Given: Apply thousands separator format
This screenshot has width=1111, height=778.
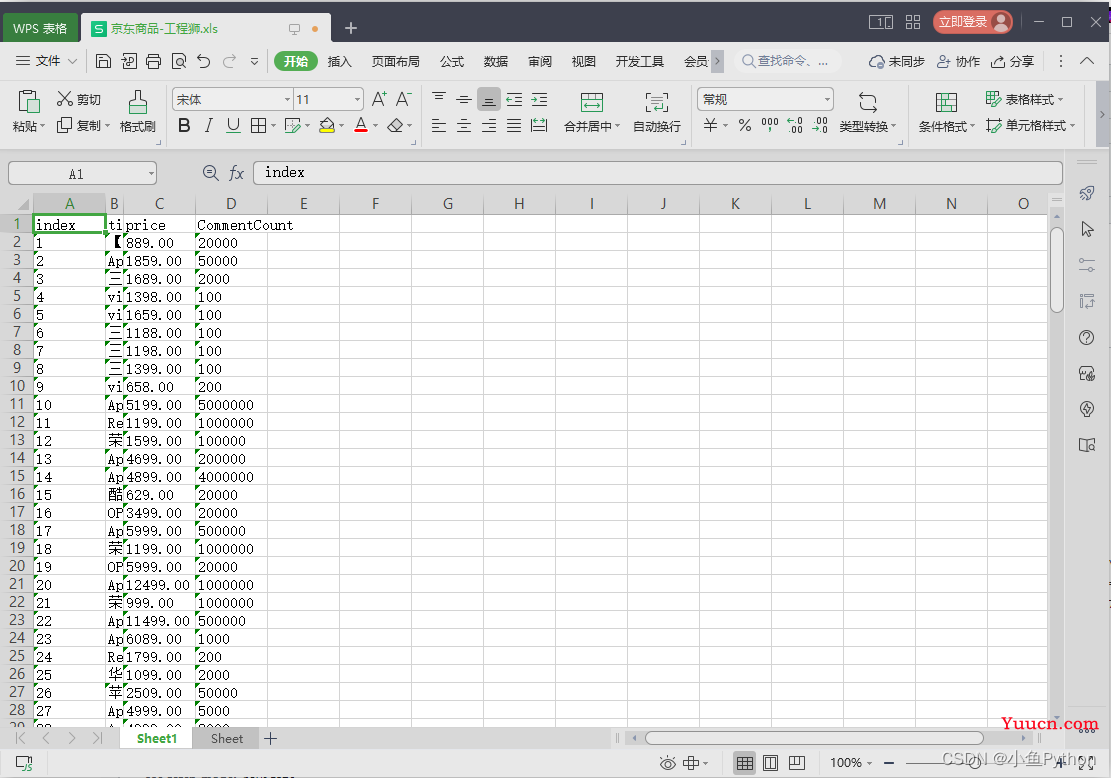Looking at the screenshot, I should pyautogui.click(x=770, y=125).
